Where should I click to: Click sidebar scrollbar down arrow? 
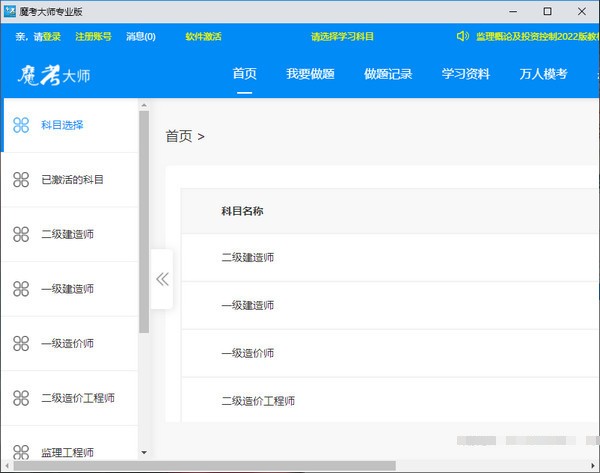tap(144, 452)
